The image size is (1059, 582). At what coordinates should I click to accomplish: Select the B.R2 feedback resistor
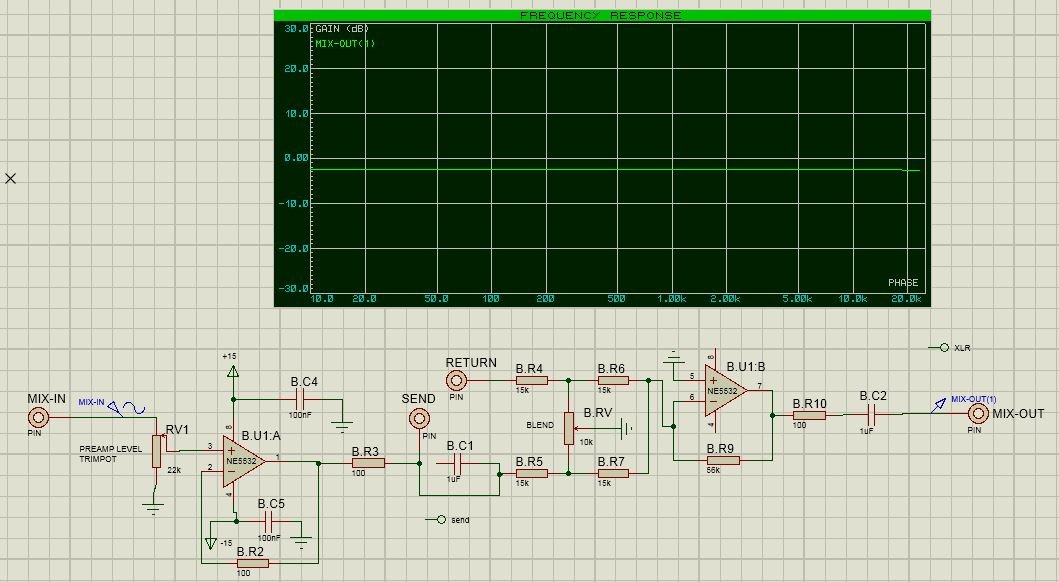tap(253, 563)
